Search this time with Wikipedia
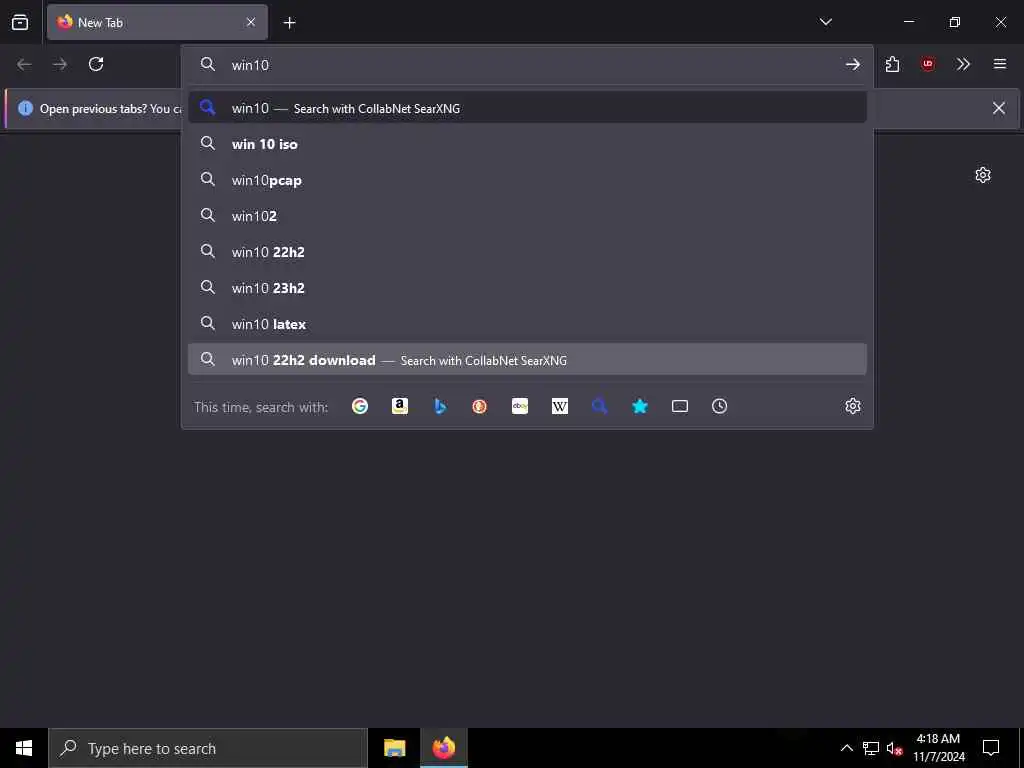The height and width of the screenshot is (768, 1024). point(560,406)
